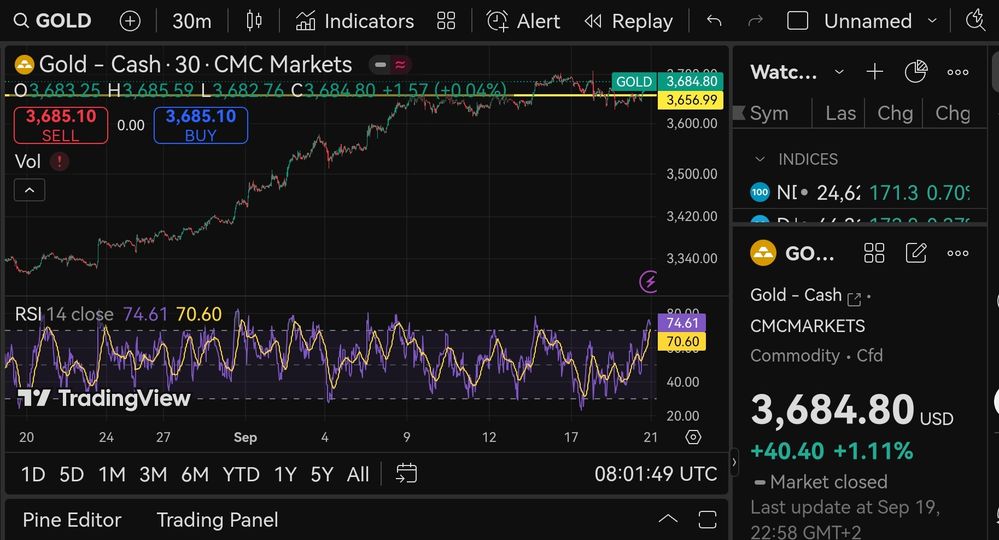Click RSI value tag 74.61
Image resolution: width=999 pixels, height=540 pixels.
(682, 323)
